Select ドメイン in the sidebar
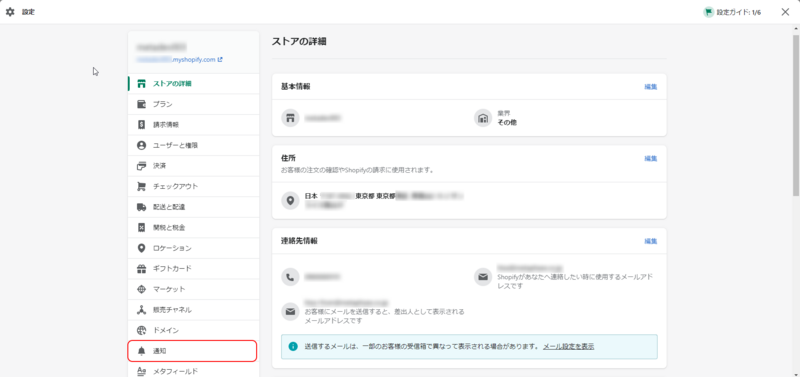Image resolution: width=800 pixels, height=377 pixels. [194, 331]
